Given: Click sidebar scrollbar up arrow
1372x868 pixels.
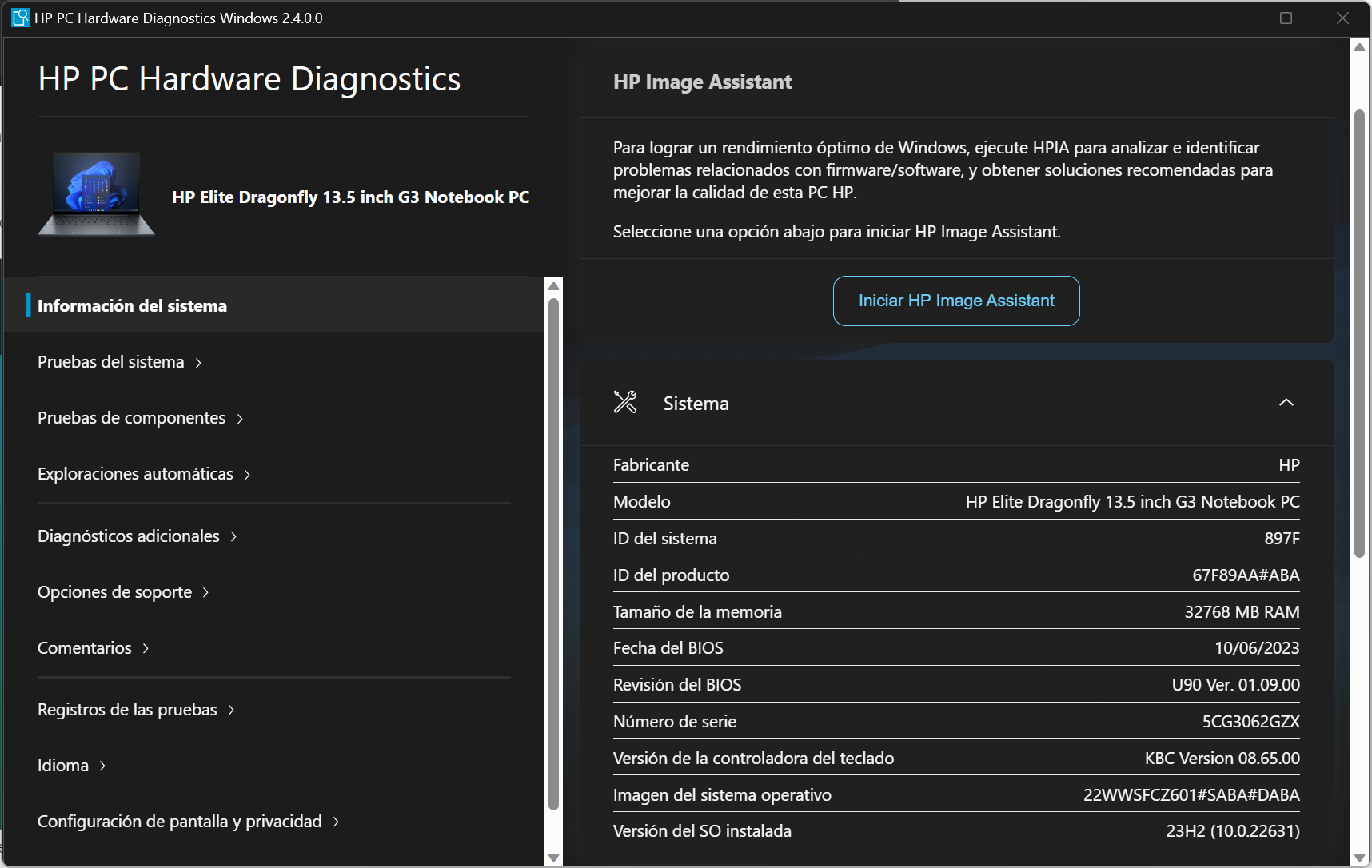Looking at the screenshot, I should [x=553, y=285].
